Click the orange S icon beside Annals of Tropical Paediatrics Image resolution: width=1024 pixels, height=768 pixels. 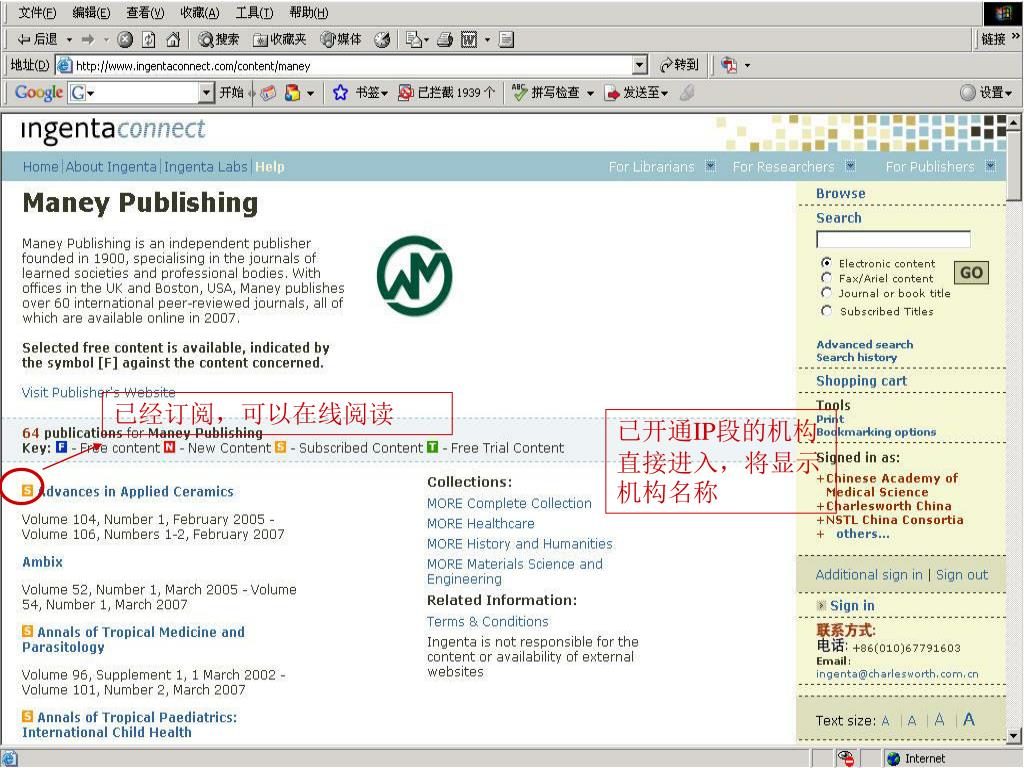click(x=27, y=716)
